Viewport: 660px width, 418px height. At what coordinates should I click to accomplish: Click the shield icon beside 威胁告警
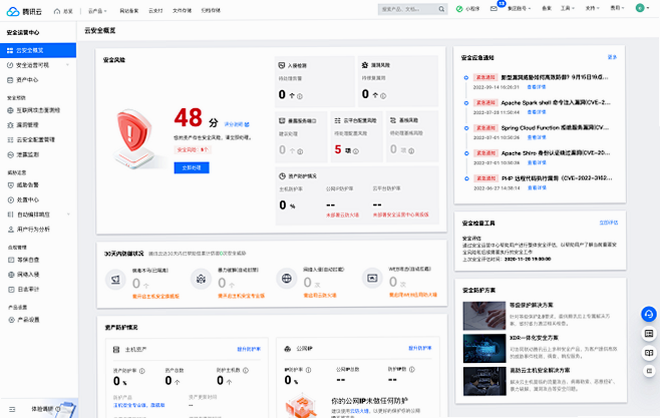click(x=11, y=185)
